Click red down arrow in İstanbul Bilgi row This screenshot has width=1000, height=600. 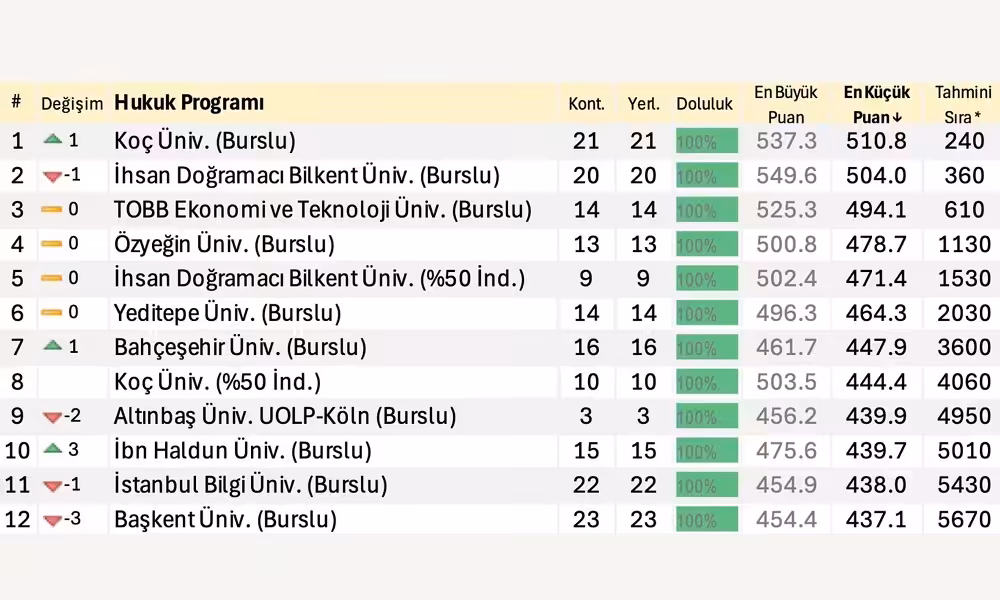point(52,486)
